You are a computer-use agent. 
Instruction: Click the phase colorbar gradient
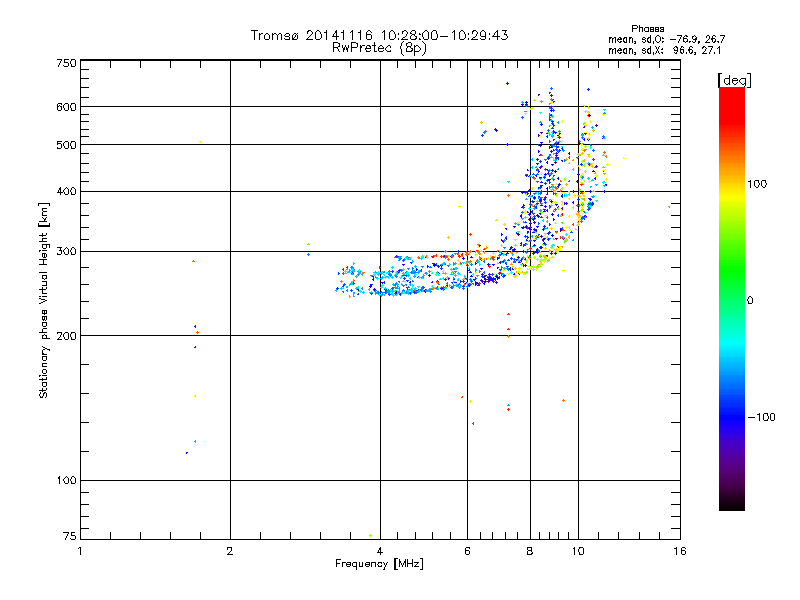pyautogui.click(x=732, y=299)
